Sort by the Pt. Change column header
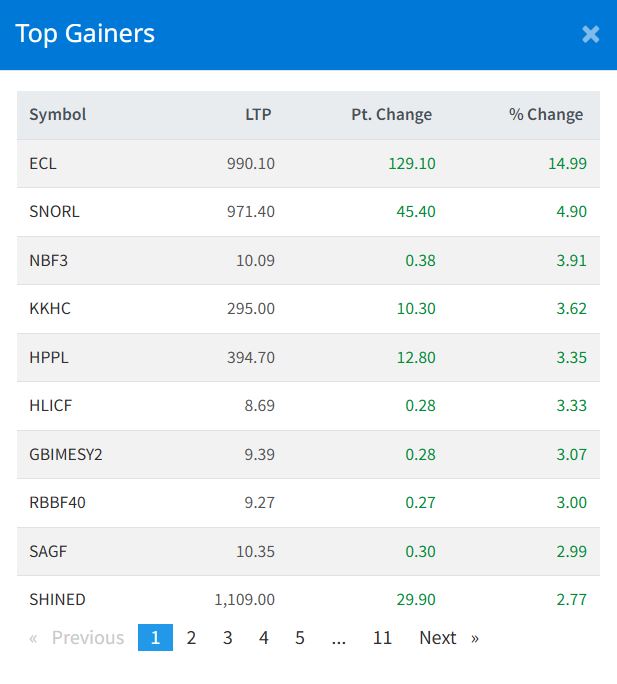Viewport: 617px width, 684px height. 391,114
